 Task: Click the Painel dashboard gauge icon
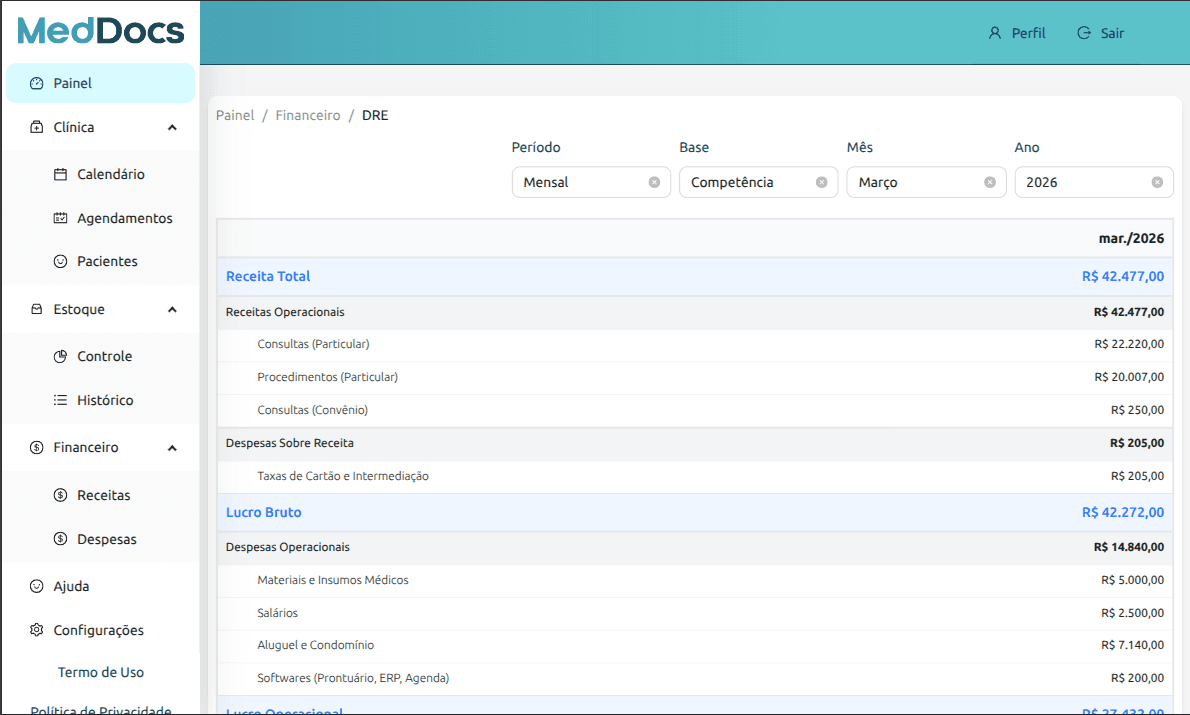point(37,84)
